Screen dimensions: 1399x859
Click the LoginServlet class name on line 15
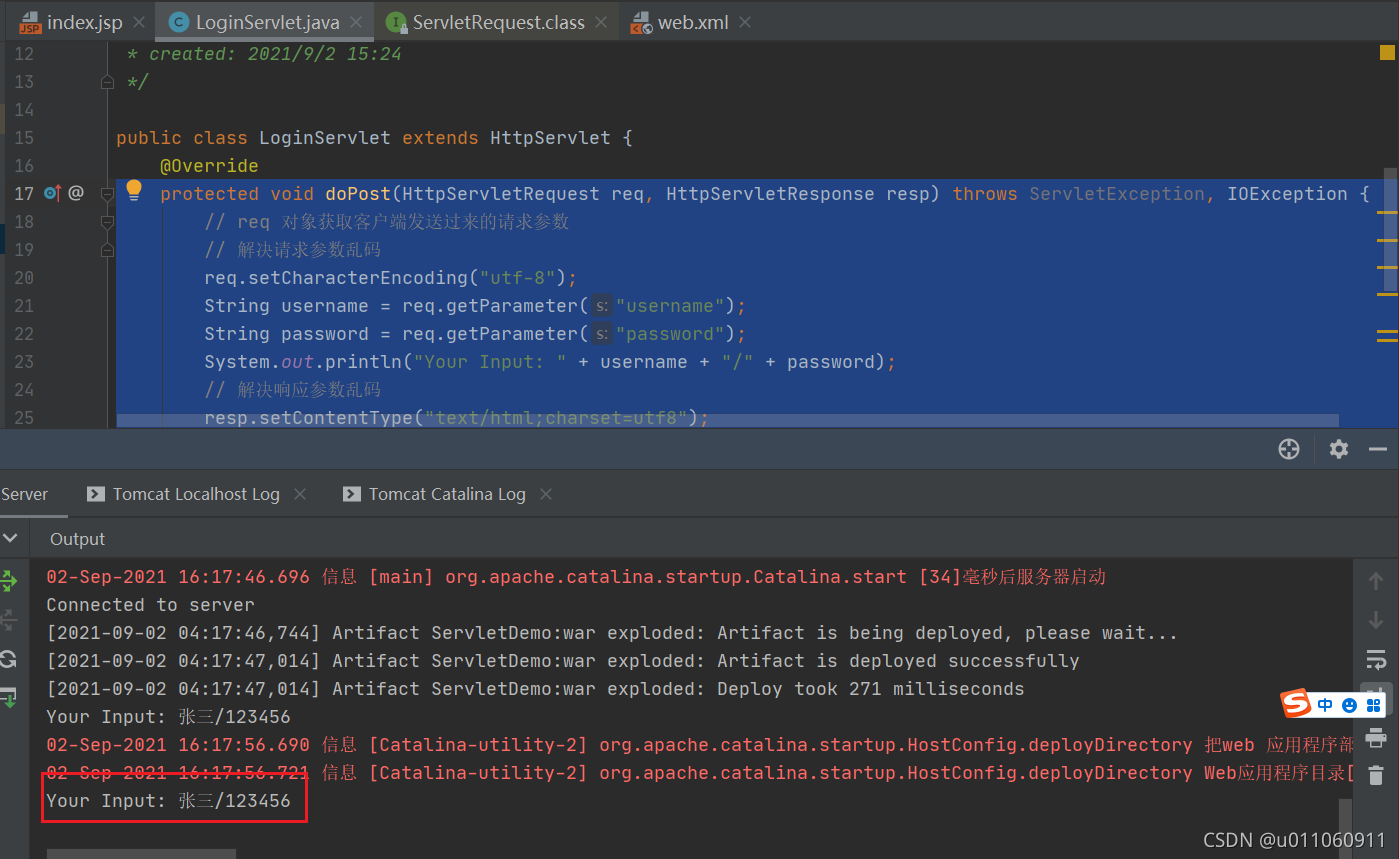click(325, 138)
